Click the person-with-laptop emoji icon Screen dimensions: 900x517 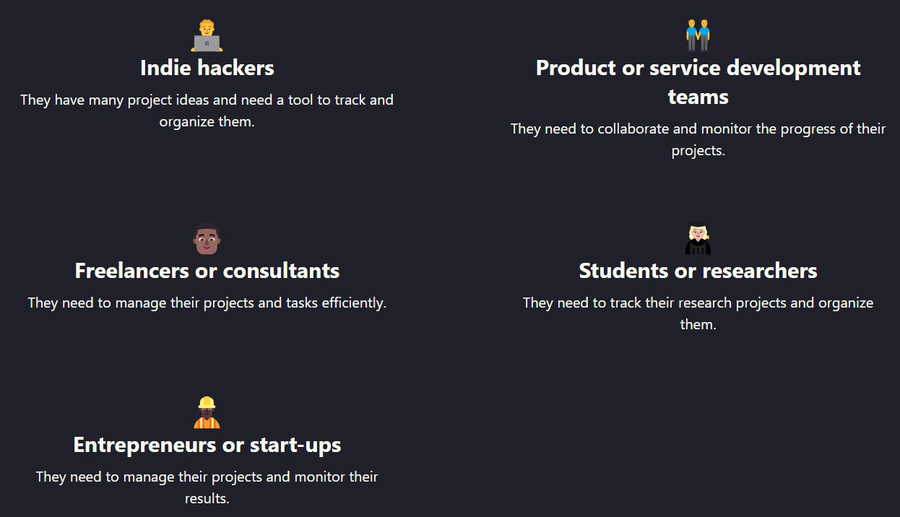click(x=207, y=36)
